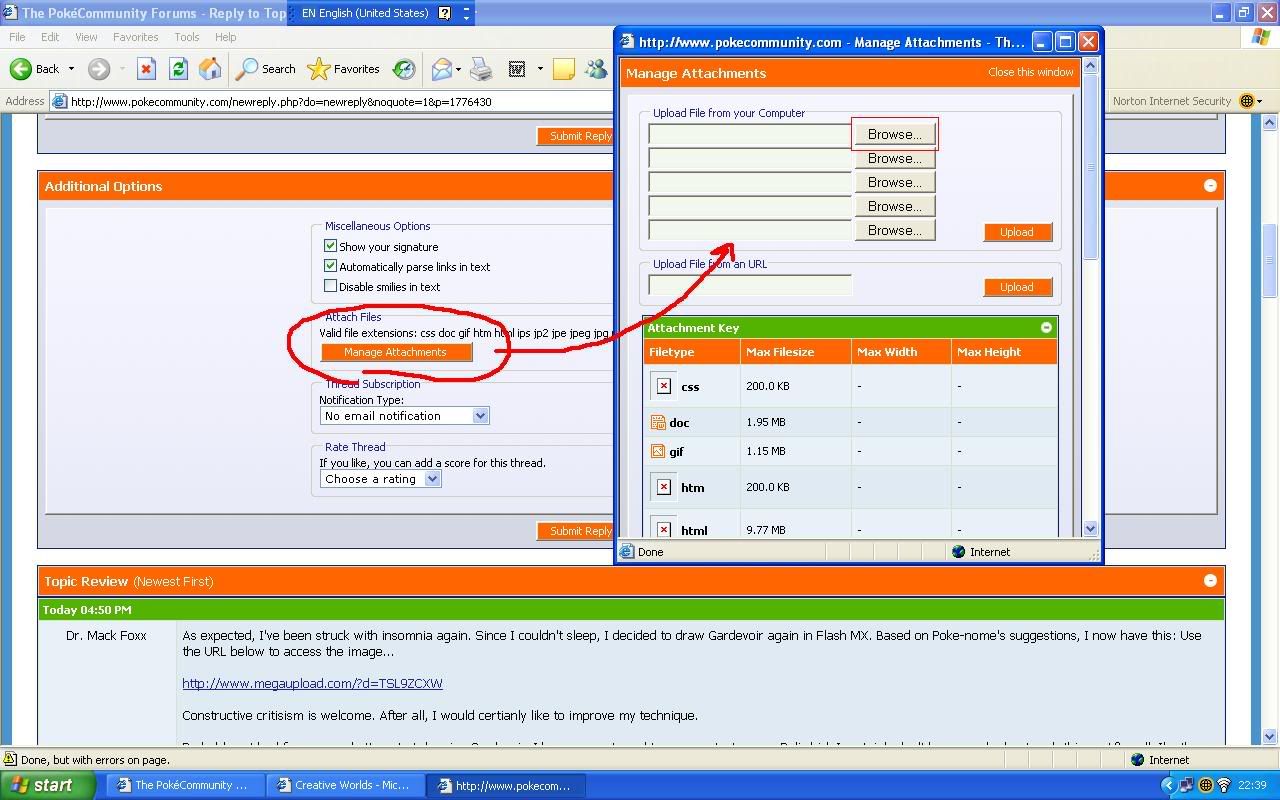Open the Help menu

click(x=225, y=37)
